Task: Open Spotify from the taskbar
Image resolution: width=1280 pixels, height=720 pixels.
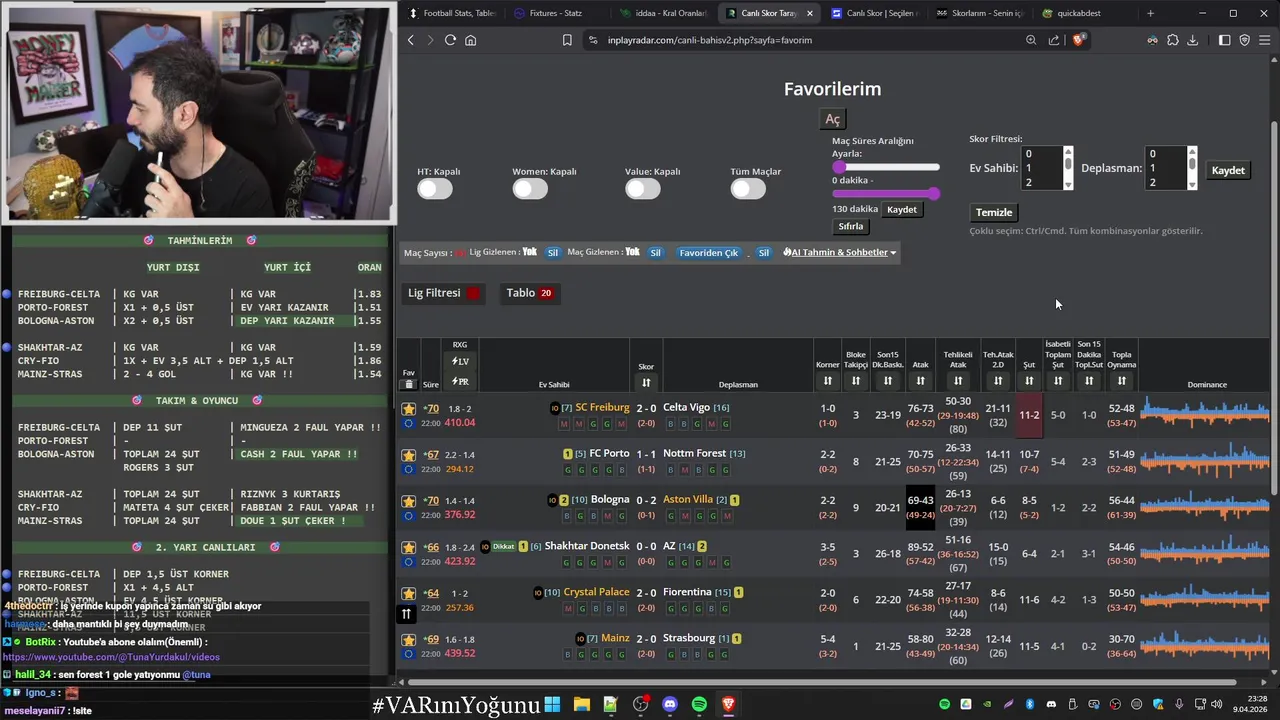Action: pos(699,704)
